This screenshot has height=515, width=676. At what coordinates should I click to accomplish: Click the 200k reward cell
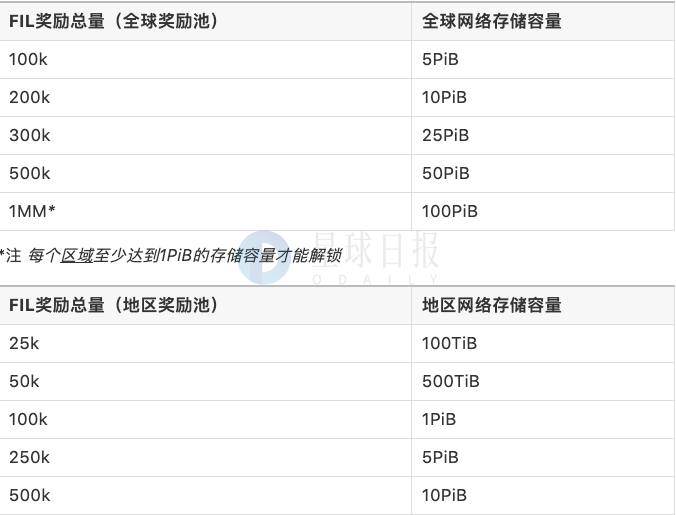click(x=29, y=97)
